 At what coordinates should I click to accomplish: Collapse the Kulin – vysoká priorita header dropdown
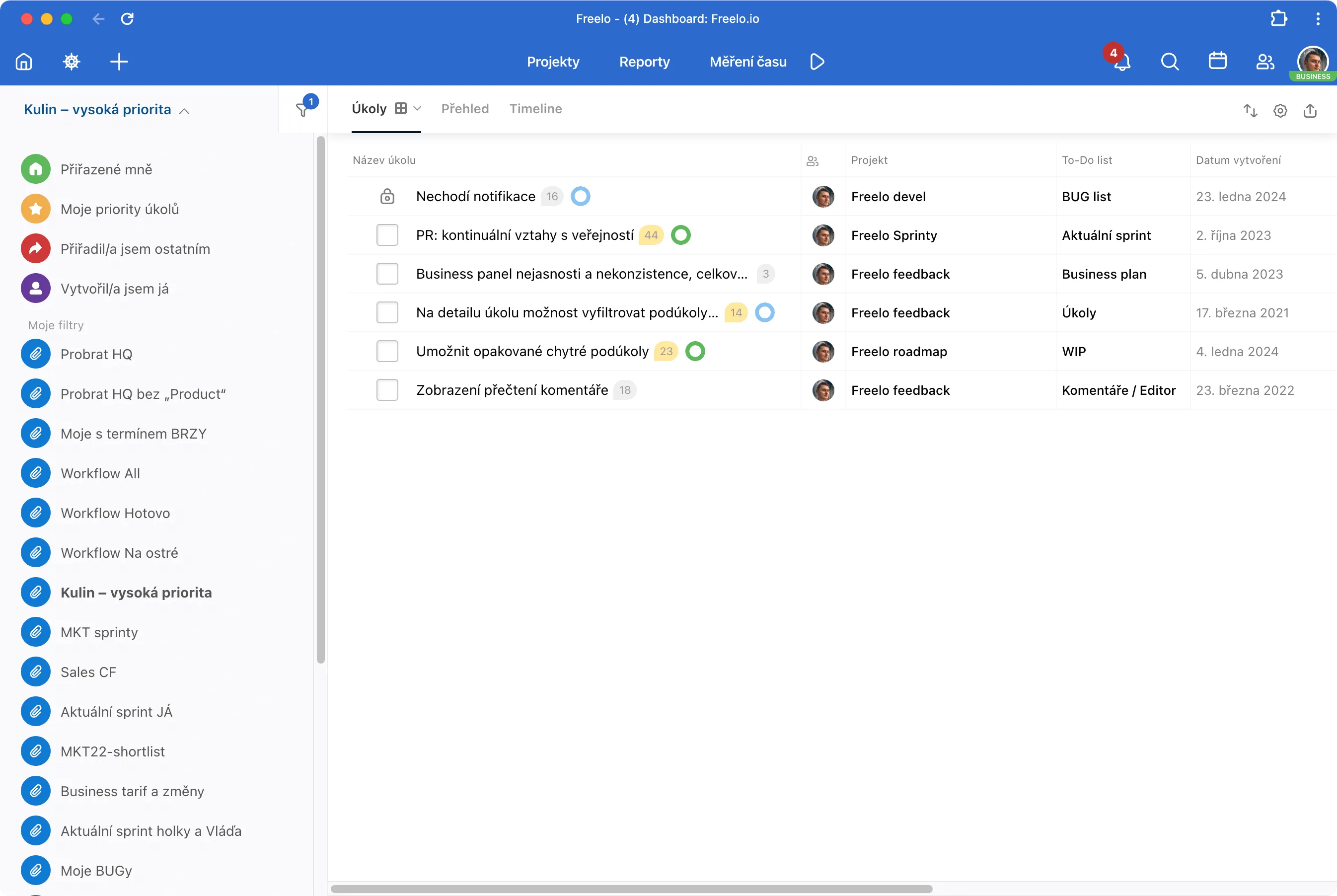(x=107, y=110)
